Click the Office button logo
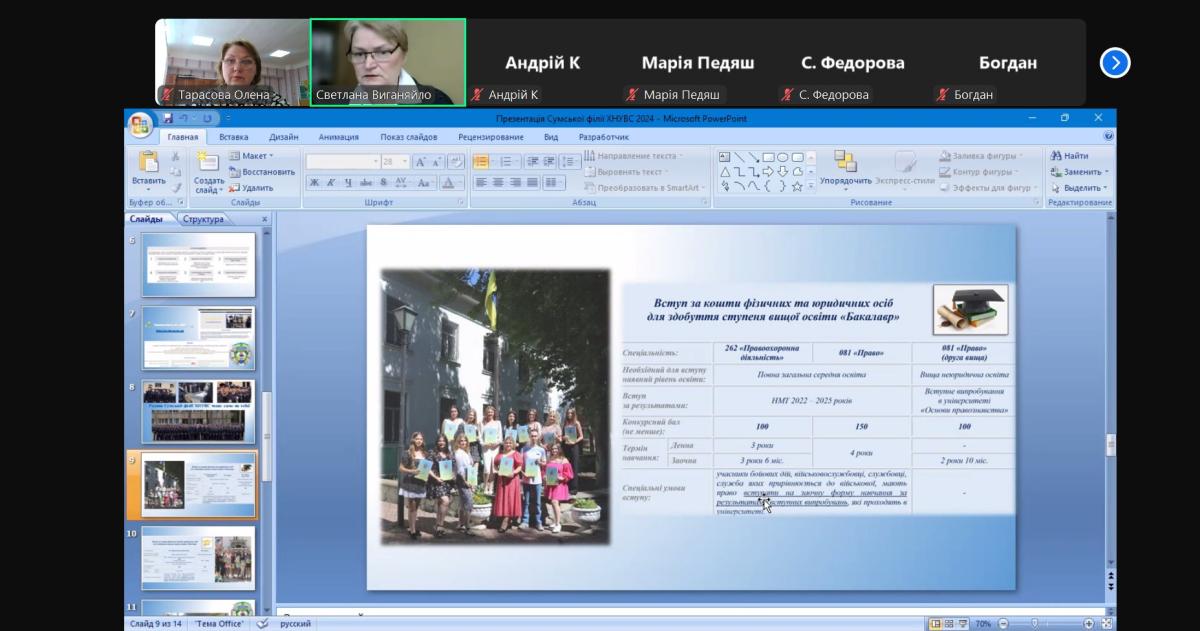 pos(139,123)
